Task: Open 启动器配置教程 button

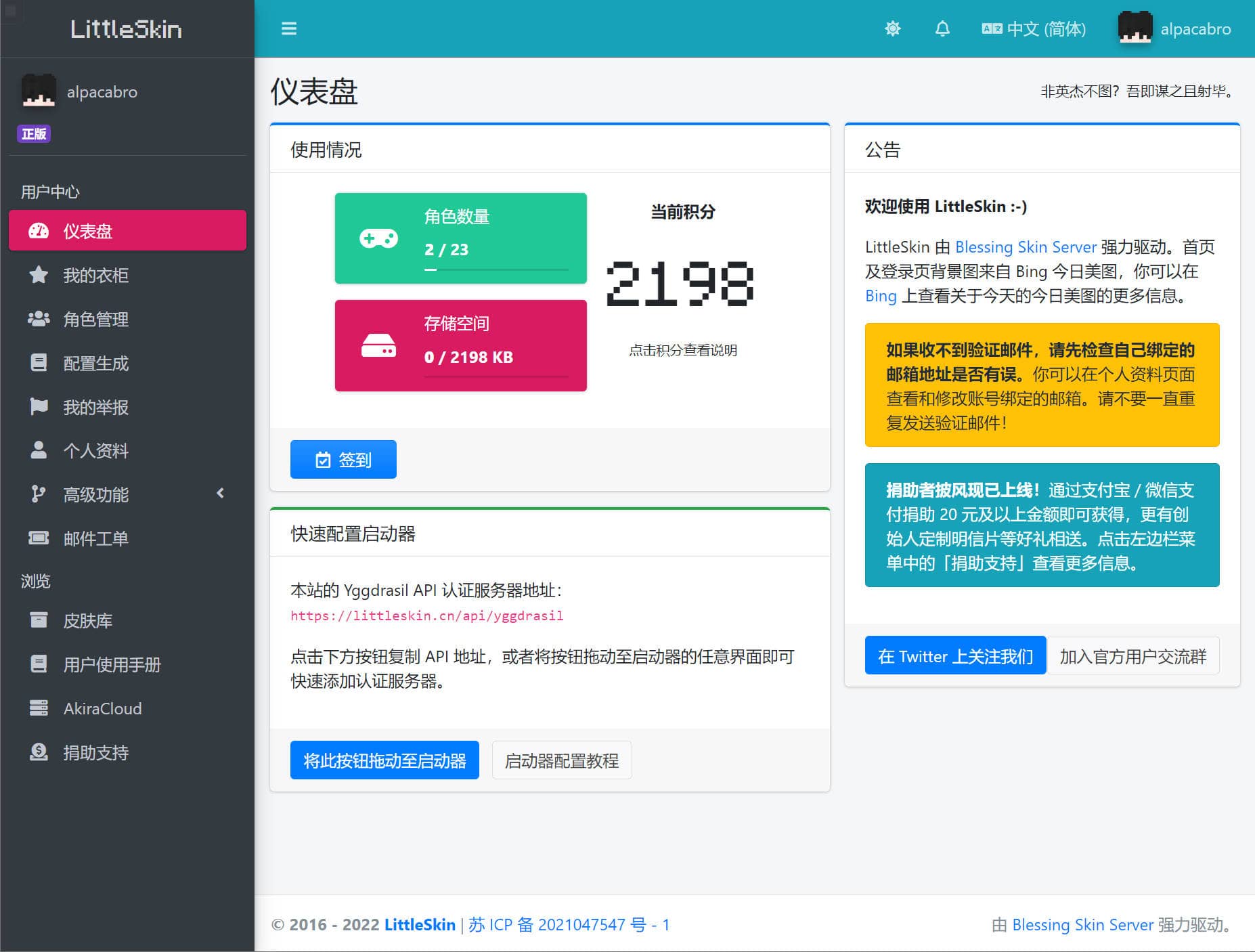Action: coord(562,760)
